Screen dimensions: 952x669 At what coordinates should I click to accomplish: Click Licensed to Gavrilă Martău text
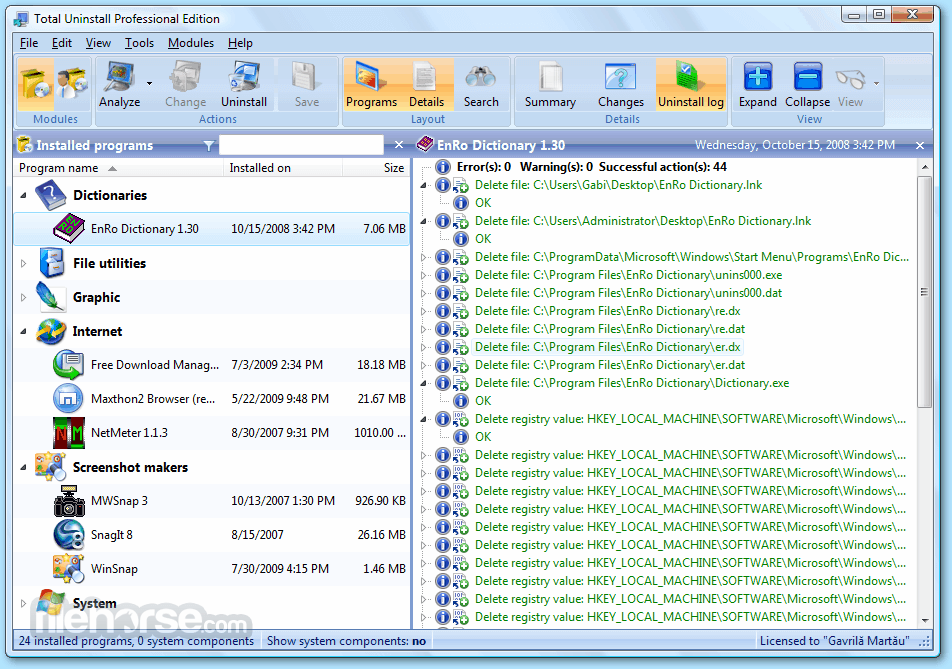pos(834,641)
